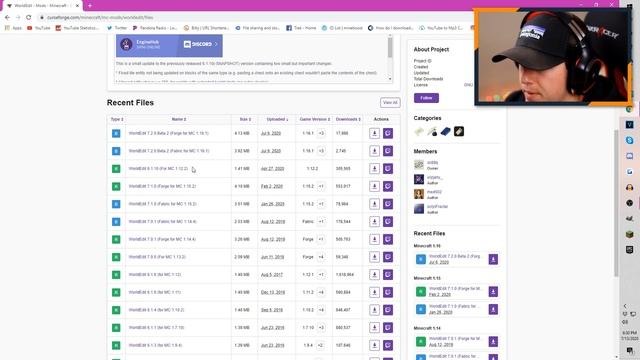The width and height of the screenshot is (640, 360).
Task: Click the green Release type icon for WorldEdit 6.1.10
Action: 116,169
